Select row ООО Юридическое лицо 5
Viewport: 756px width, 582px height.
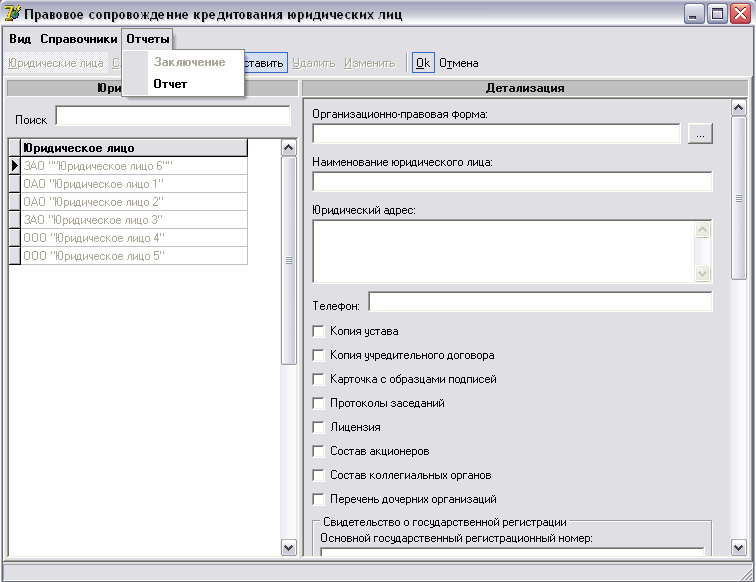click(134, 256)
